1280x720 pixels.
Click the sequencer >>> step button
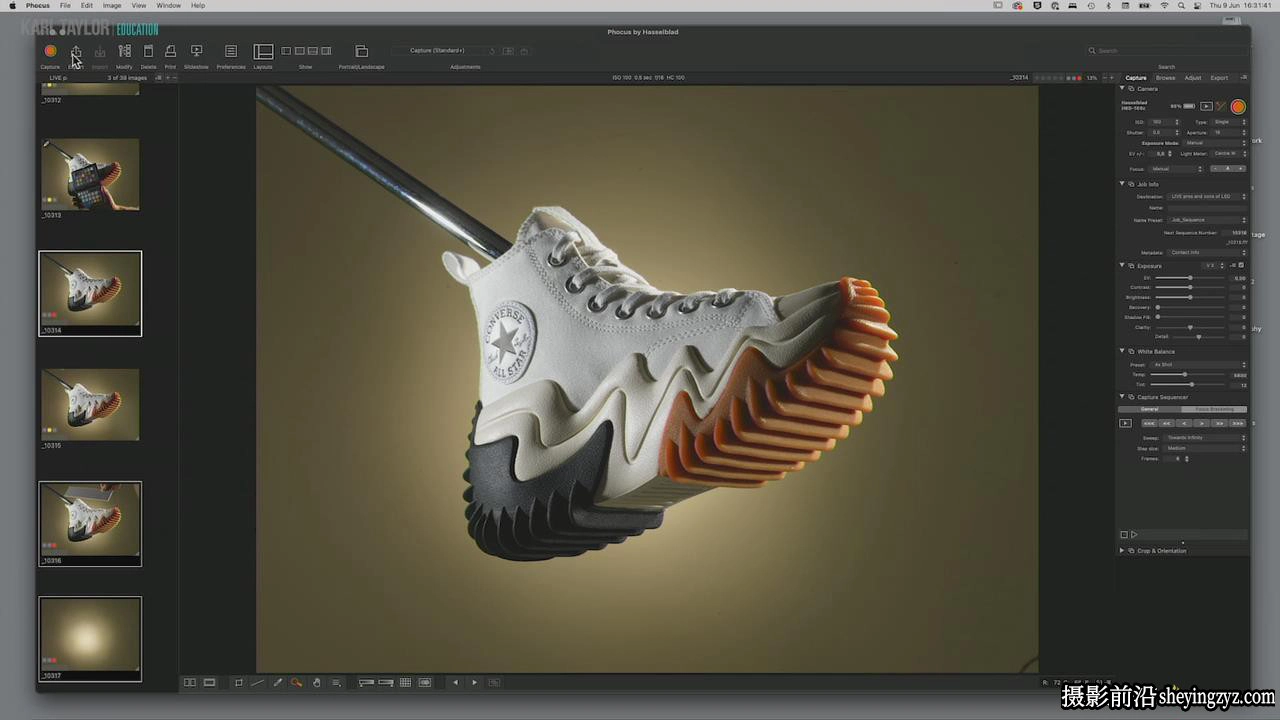point(1238,423)
